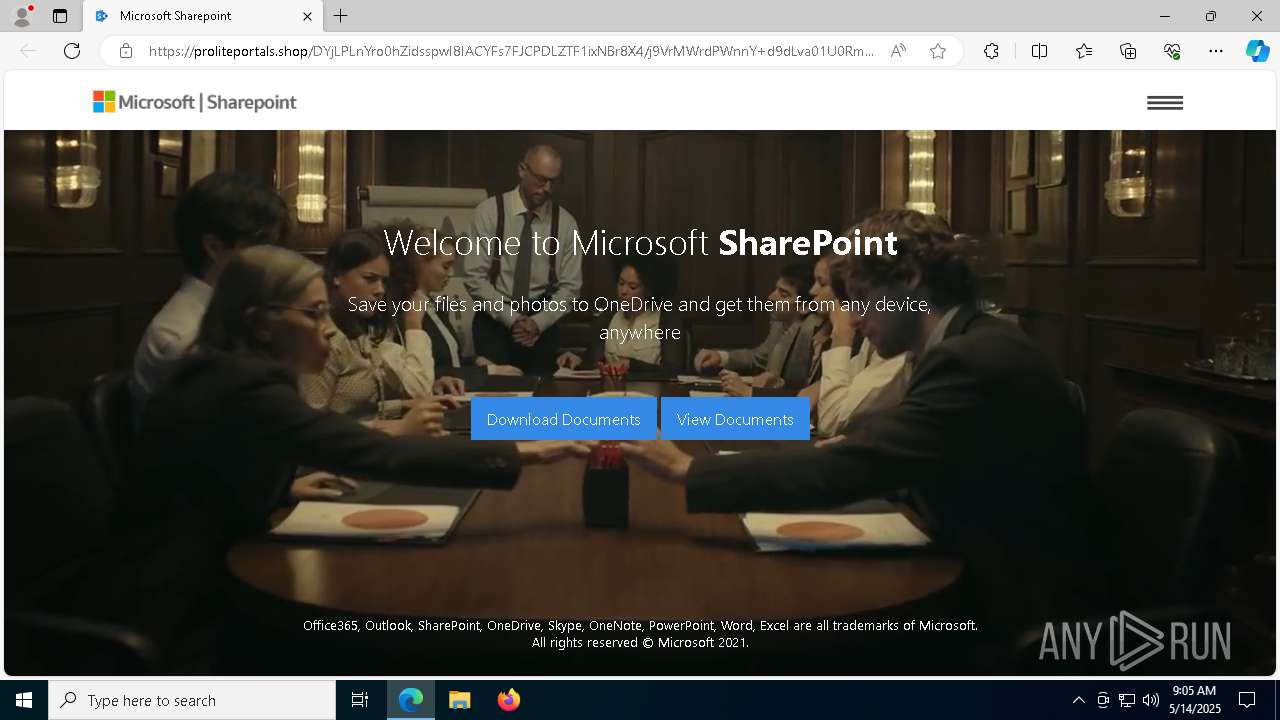1280x720 pixels.
Task: Open the taskbar clock and date
Action: pyautogui.click(x=1194, y=700)
